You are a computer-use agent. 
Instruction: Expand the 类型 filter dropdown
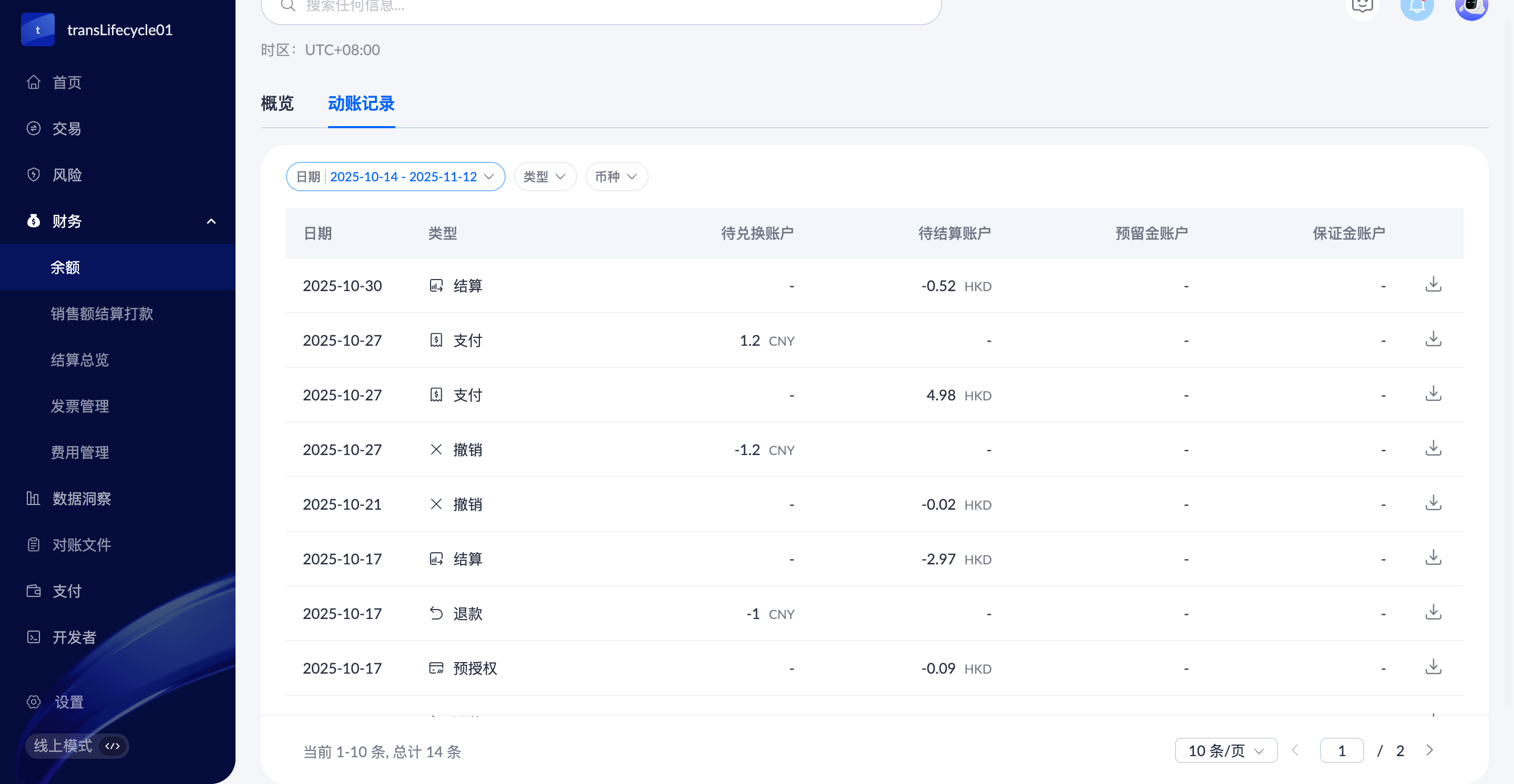(545, 177)
